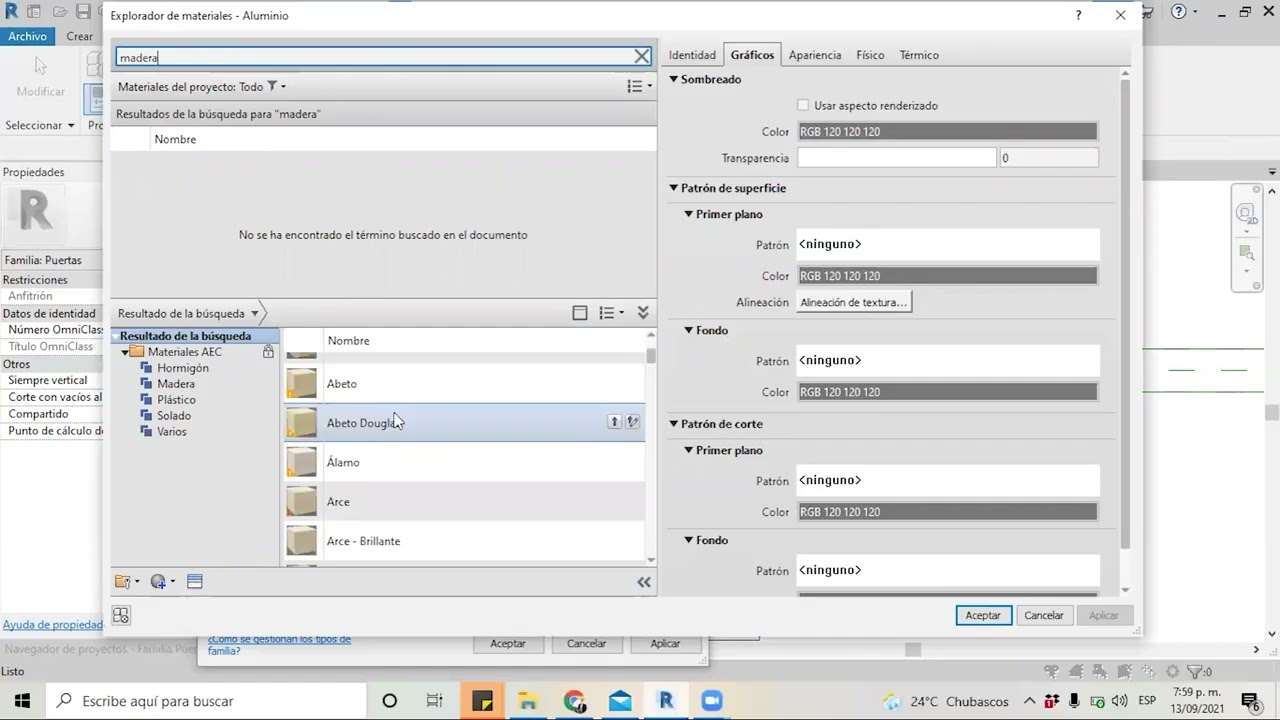1280x720 pixels.
Task: Click the Transparencia slider bar
Action: tap(897, 158)
